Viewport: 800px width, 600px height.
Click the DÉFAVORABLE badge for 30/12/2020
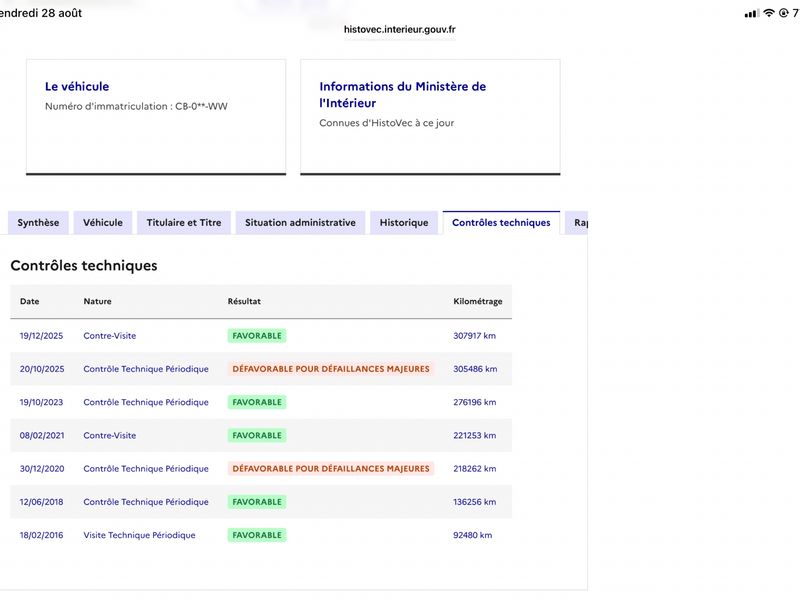pyautogui.click(x=331, y=468)
